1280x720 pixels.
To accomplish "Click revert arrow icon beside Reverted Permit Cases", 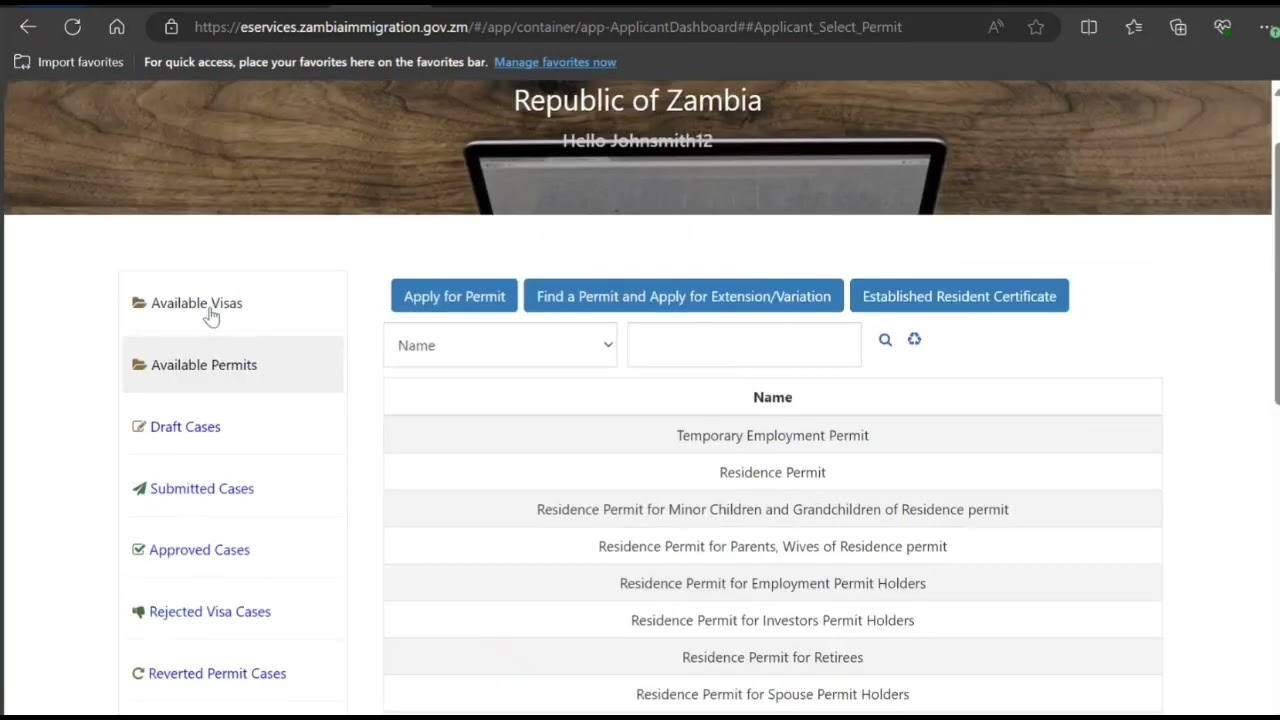I will [x=138, y=674].
